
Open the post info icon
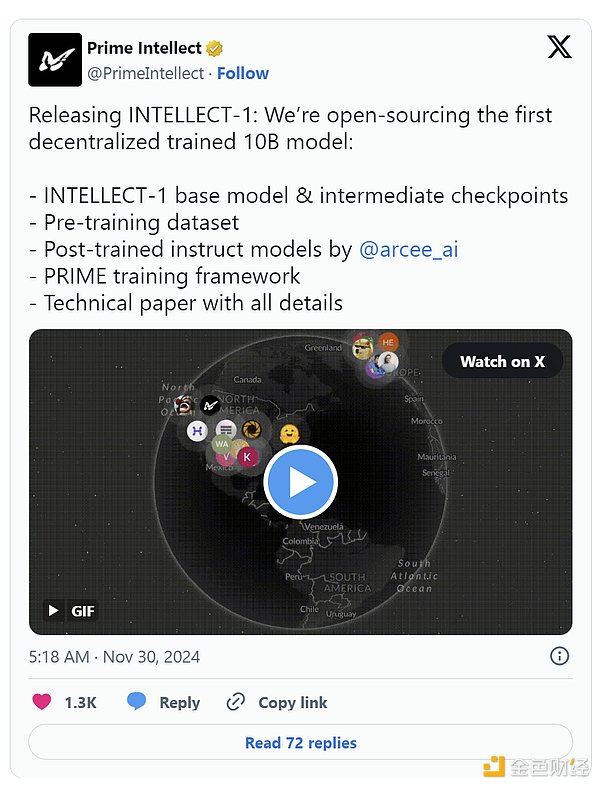560,656
